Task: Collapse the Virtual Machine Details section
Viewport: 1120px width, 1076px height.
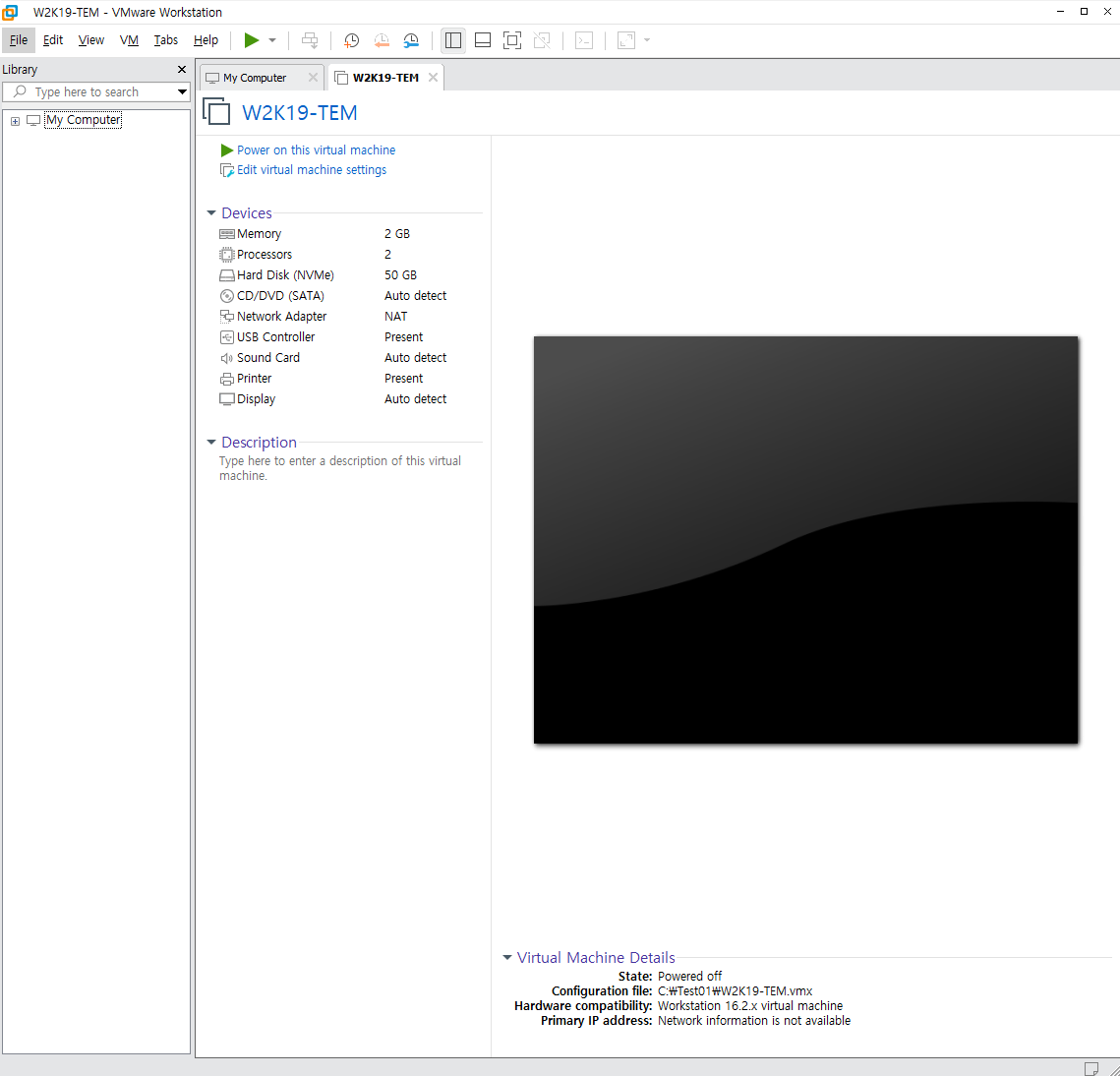Action: tap(507, 957)
